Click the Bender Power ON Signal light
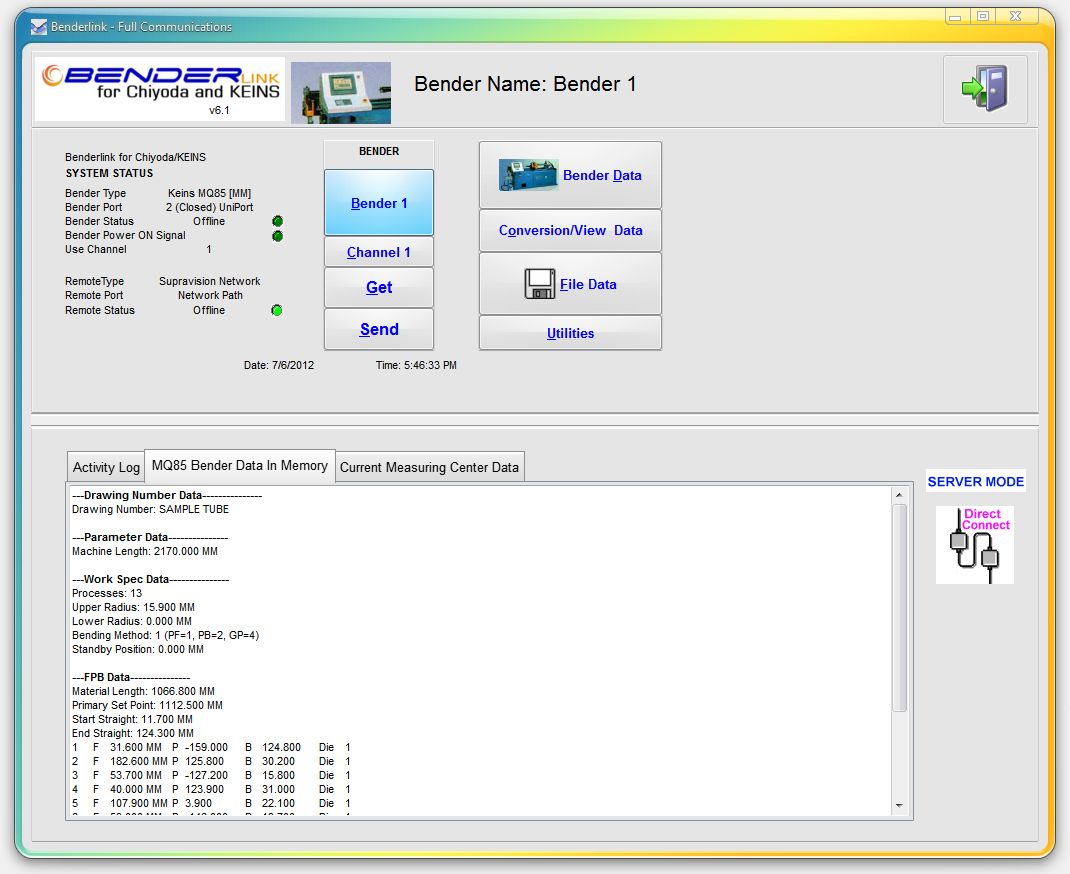The image size is (1070, 874). (x=277, y=236)
